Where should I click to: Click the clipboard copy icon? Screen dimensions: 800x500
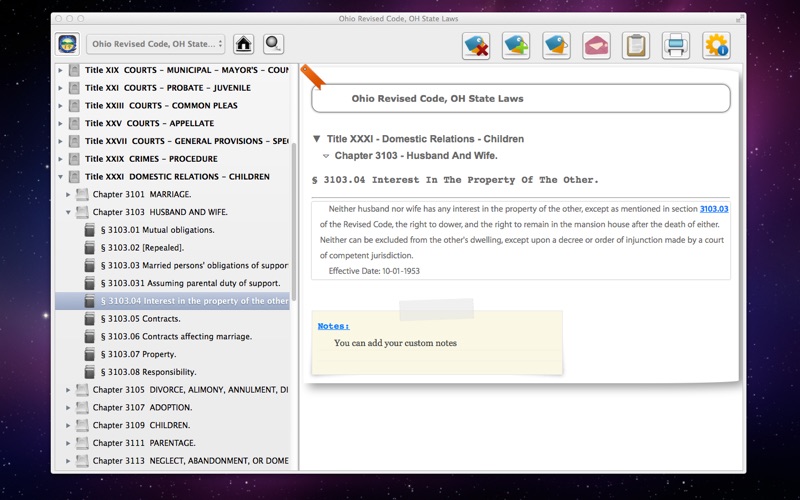point(636,45)
